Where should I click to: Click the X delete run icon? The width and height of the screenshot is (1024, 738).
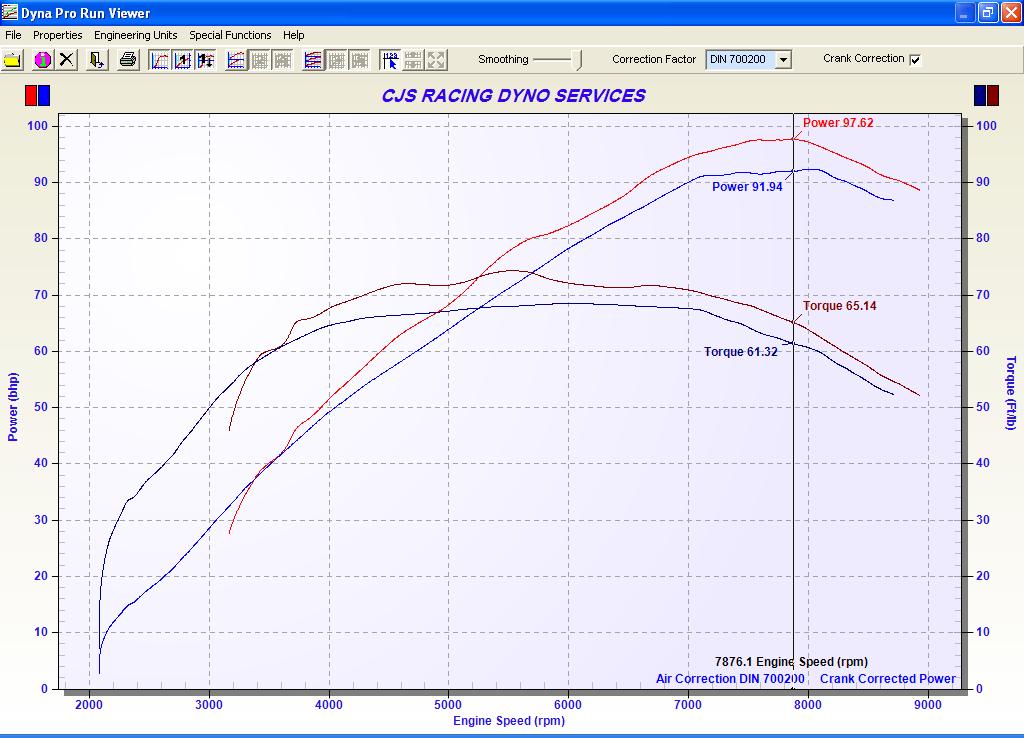(x=66, y=60)
